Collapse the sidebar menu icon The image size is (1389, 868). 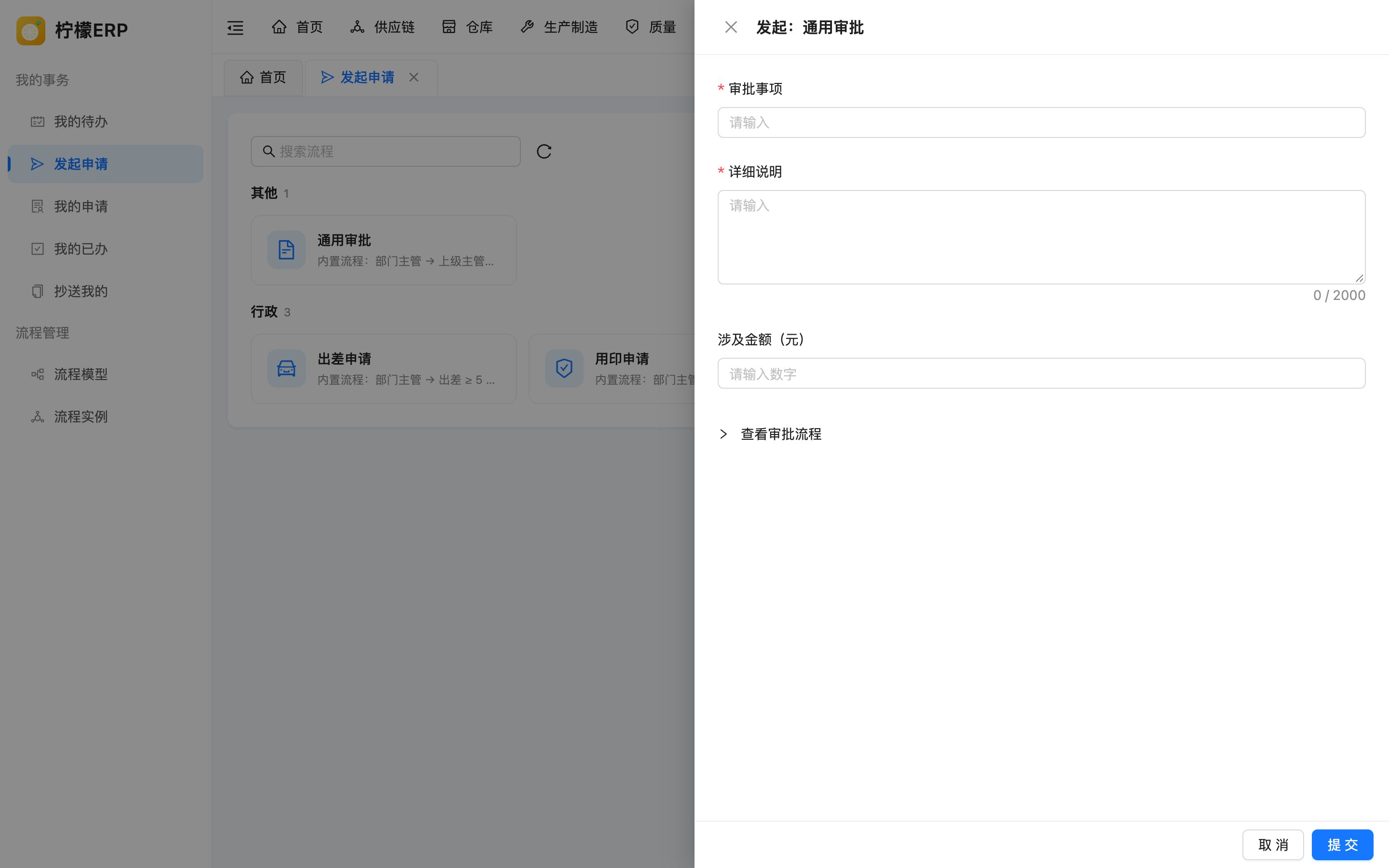pos(235,27)
